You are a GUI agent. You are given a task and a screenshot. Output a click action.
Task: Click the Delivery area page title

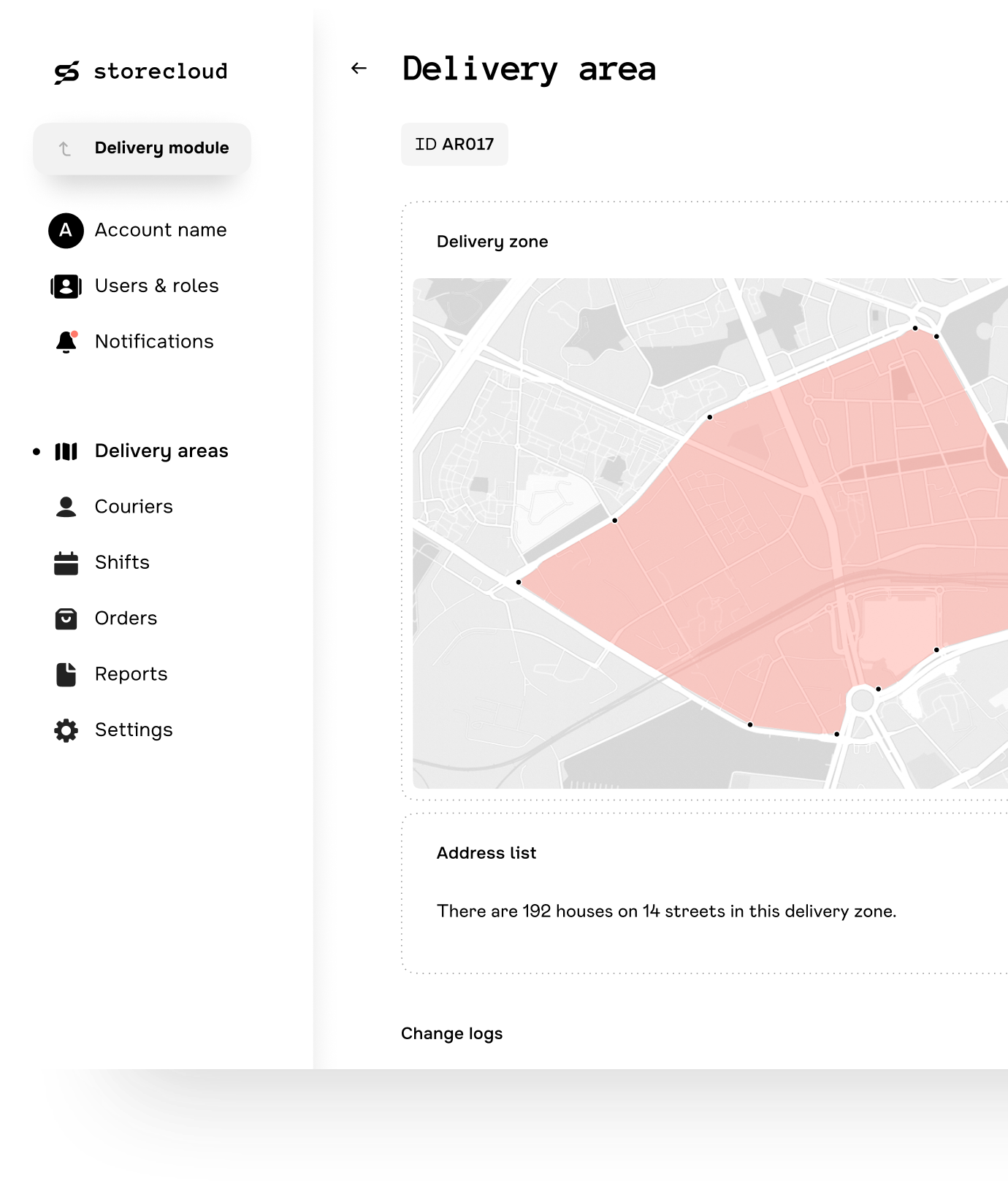(530, 70)
